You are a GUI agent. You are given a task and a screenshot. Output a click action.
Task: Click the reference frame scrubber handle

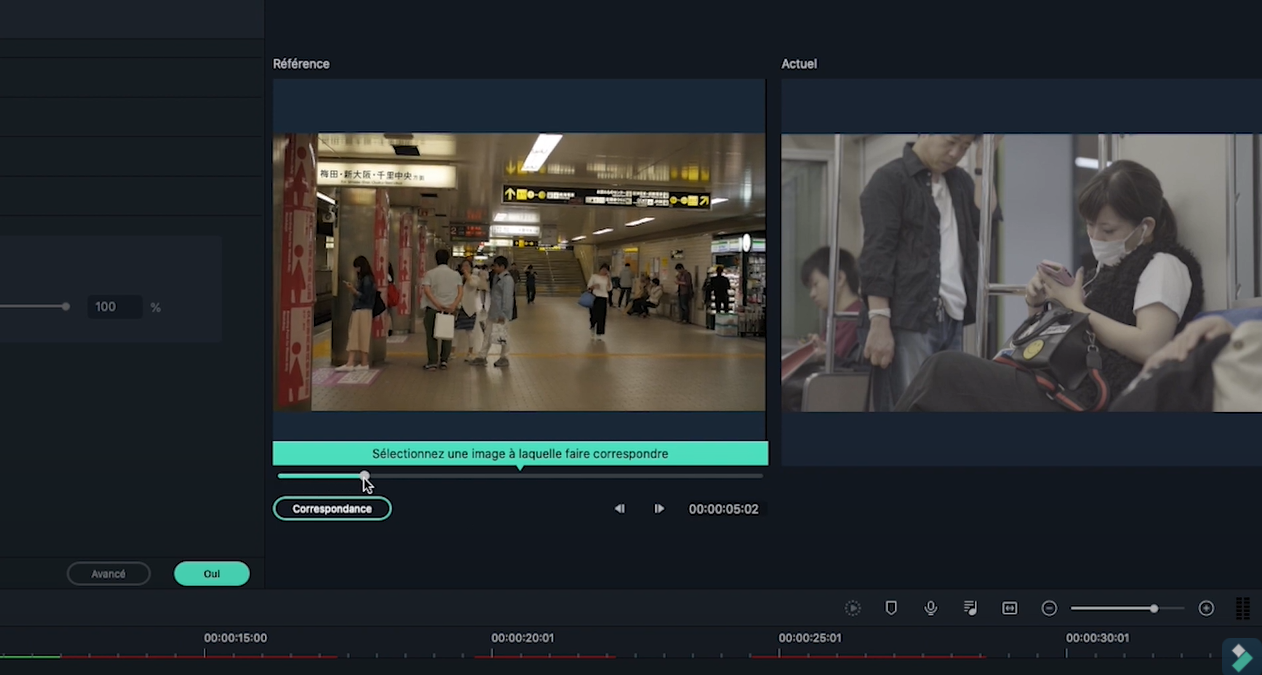point(365,476)
